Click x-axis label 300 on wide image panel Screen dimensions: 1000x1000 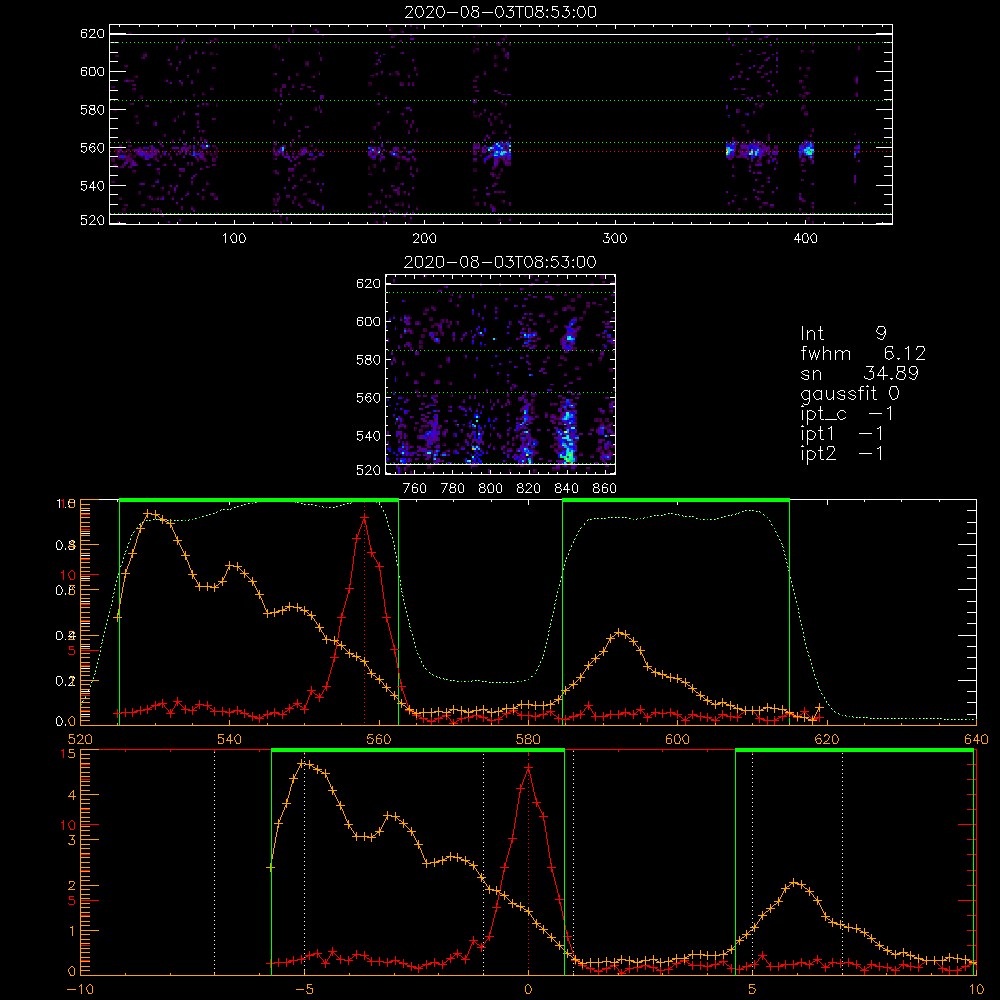[615, 239]
